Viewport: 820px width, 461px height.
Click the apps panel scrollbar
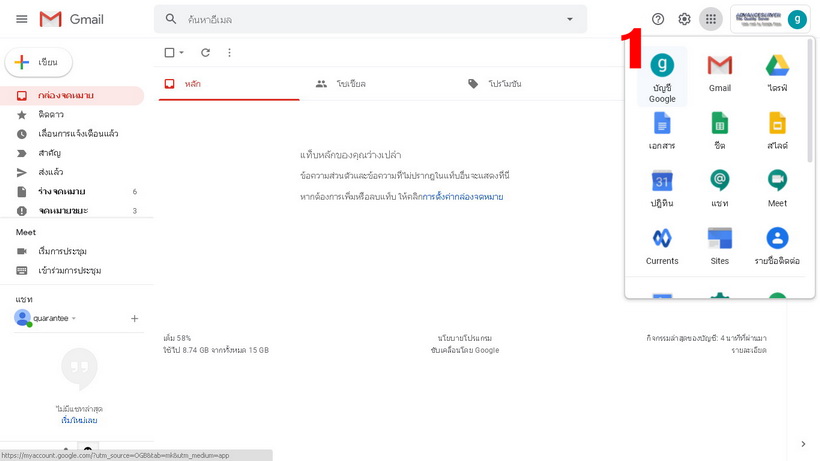point(810,100)
